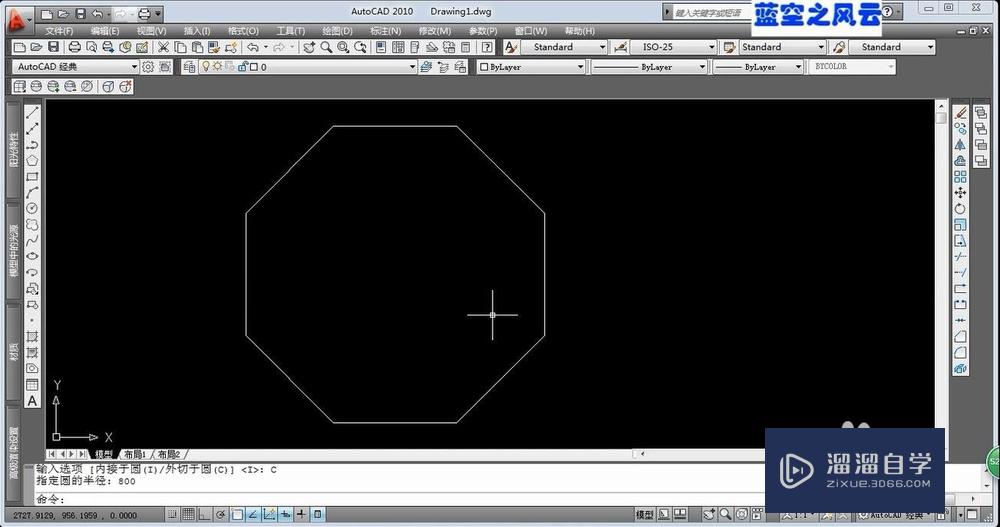Open the ByLayer color control dropdown
This screenshot has width=1000, height=527.
[x=531, y=66]
